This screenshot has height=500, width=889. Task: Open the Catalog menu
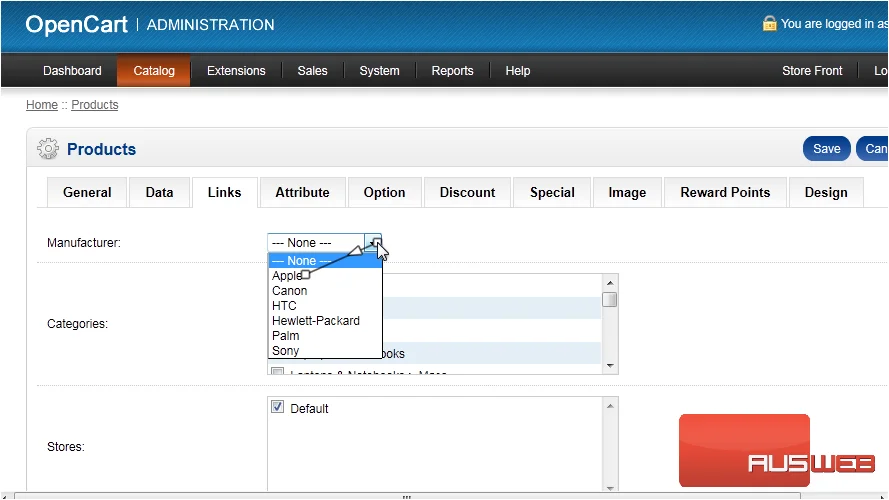[154, 71]
